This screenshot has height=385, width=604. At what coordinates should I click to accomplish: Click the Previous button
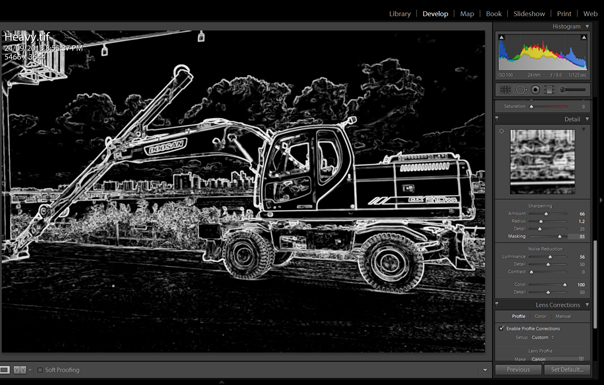pyautogui.click(x=518, y=369)
